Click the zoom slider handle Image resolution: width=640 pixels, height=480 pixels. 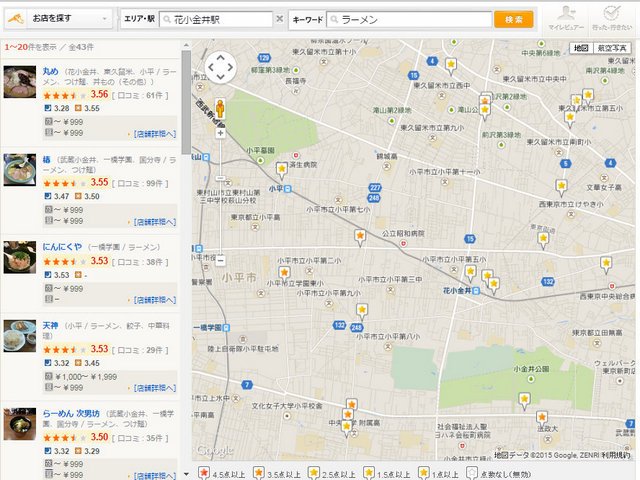tap(220, 178)
